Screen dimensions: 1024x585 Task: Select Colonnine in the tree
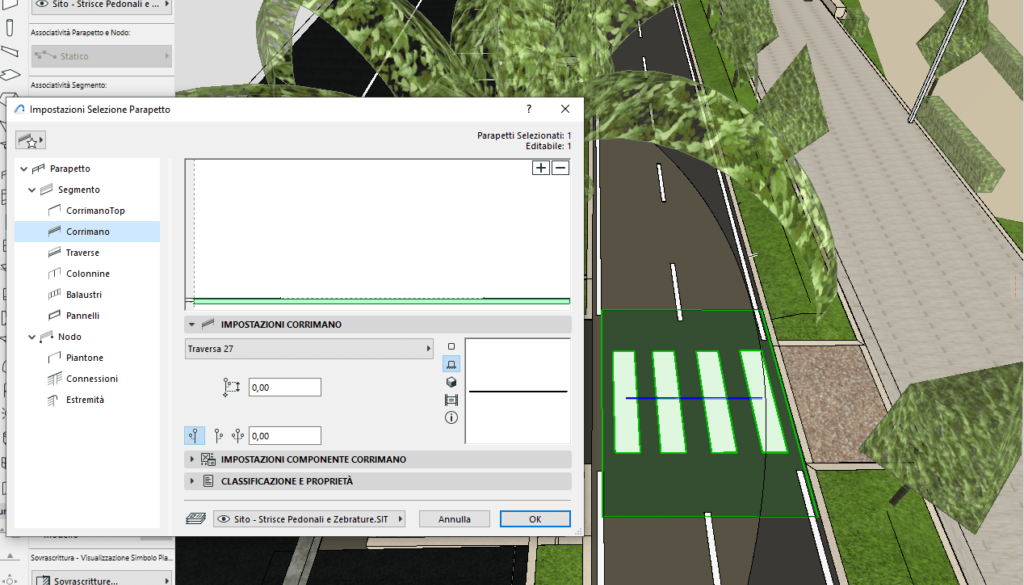88,274
